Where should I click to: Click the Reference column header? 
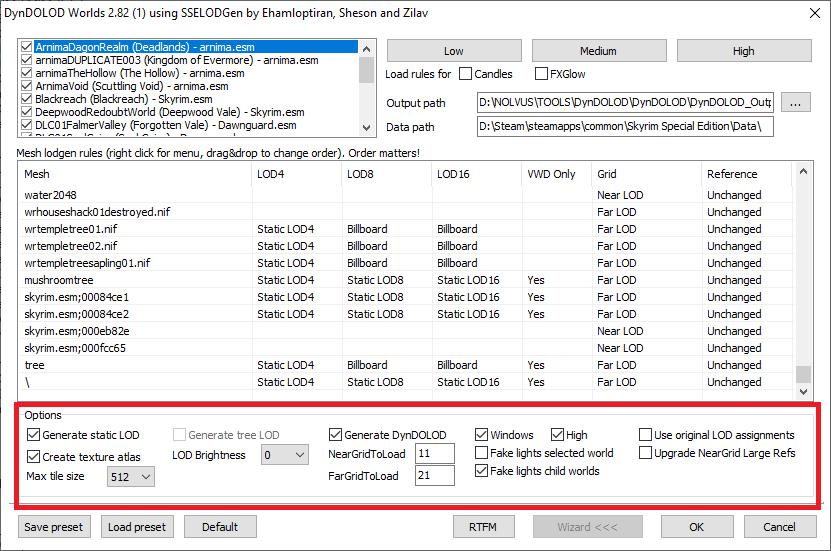tap(747, 174)
